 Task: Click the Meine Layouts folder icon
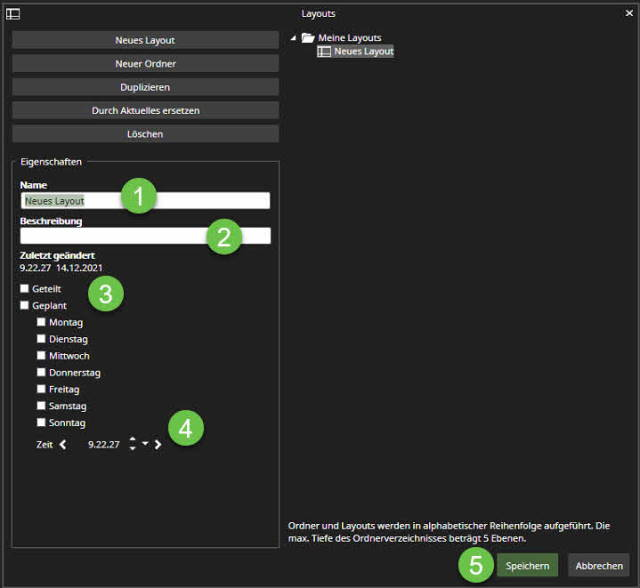tap(308, 38)
